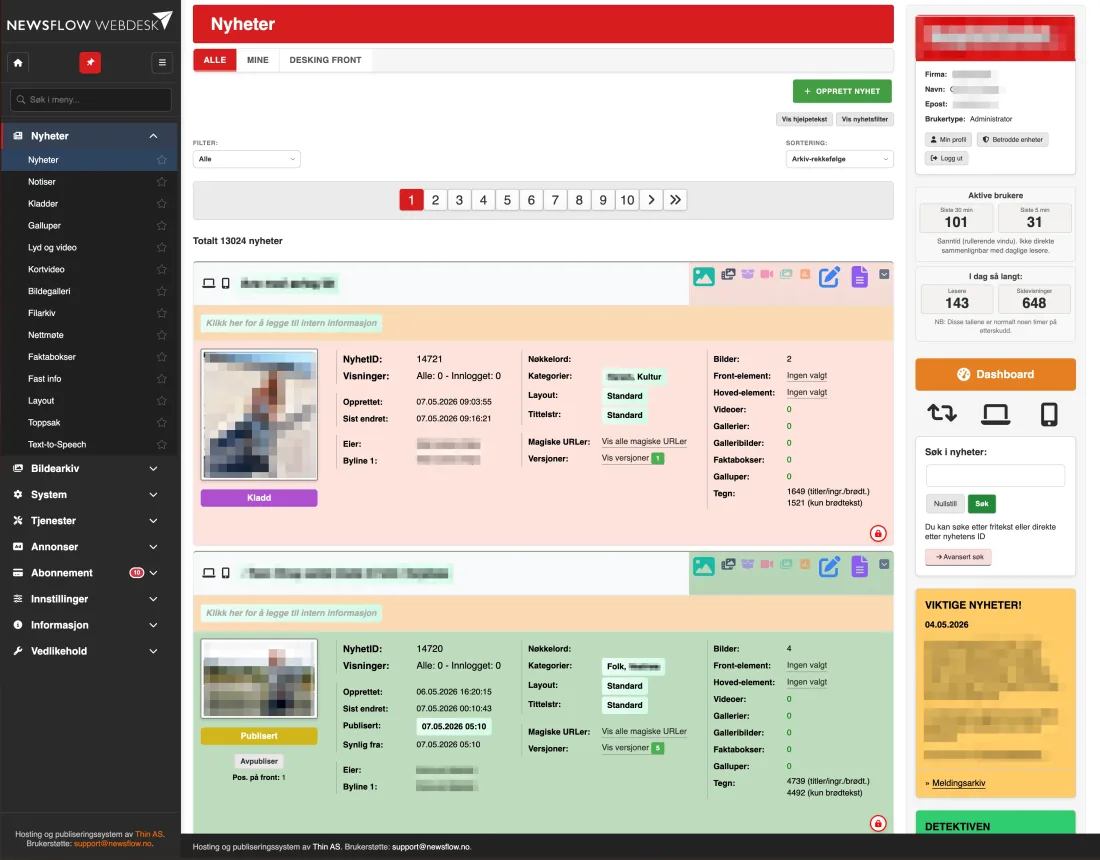Edit article 14721 with pencil icon
1100x860 pixels.
(829, 277)
